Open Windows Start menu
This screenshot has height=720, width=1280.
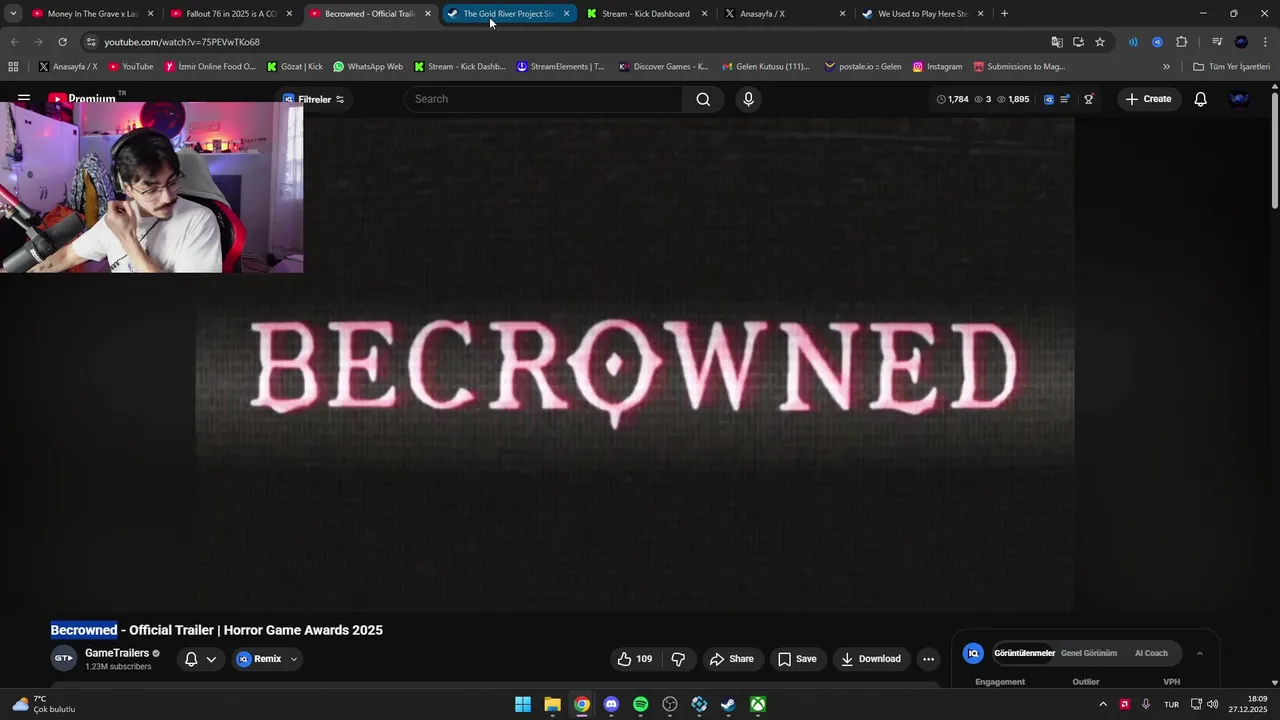(523, 705)
